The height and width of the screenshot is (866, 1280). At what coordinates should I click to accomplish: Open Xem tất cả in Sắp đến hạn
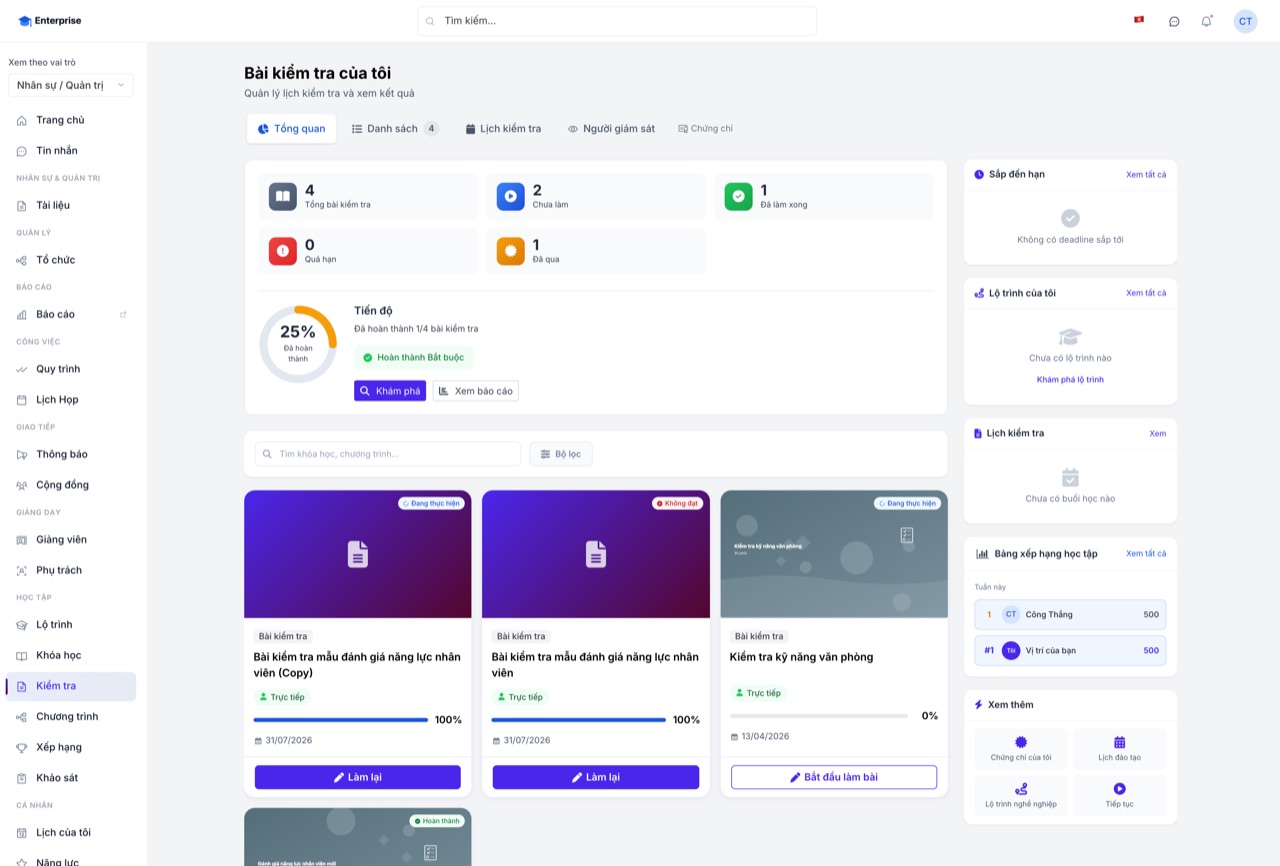(x=1146, y=174)
